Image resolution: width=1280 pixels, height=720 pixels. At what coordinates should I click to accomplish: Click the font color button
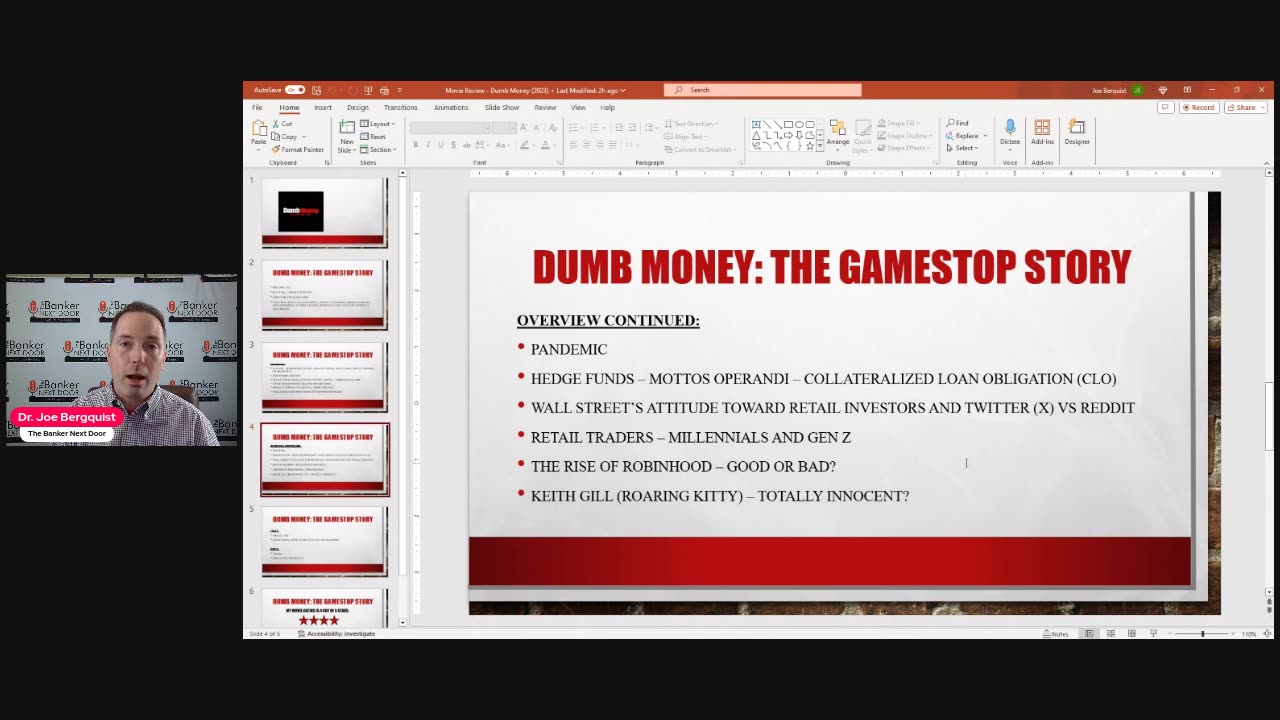coord(544,145)
